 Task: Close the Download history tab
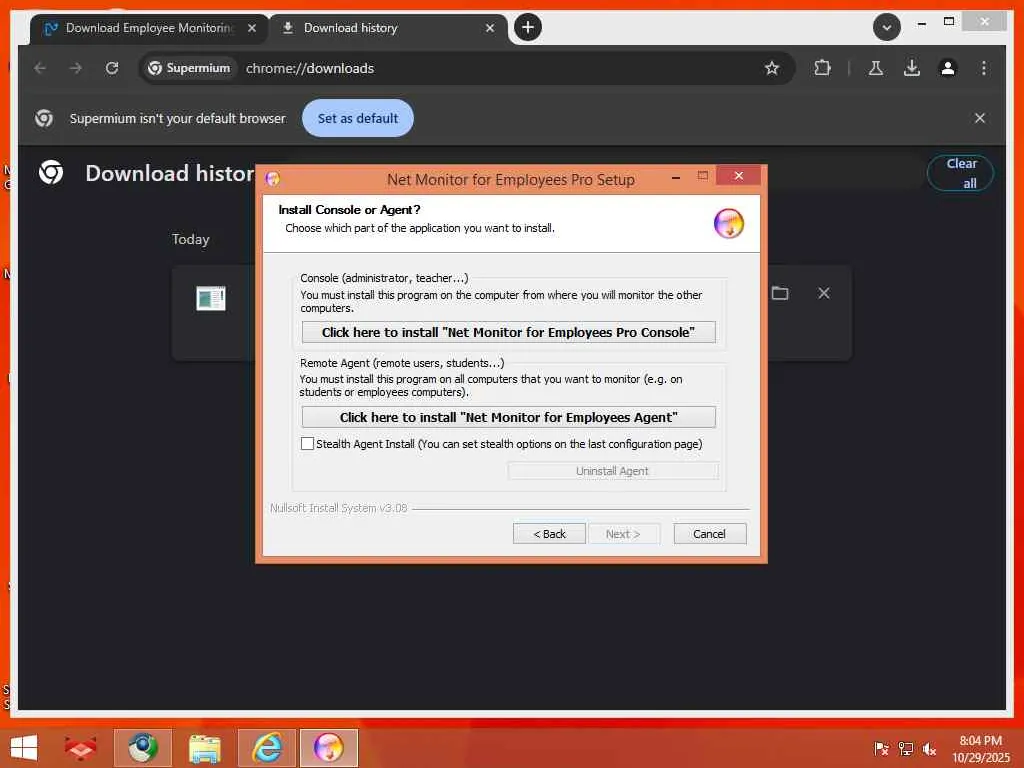490,28
